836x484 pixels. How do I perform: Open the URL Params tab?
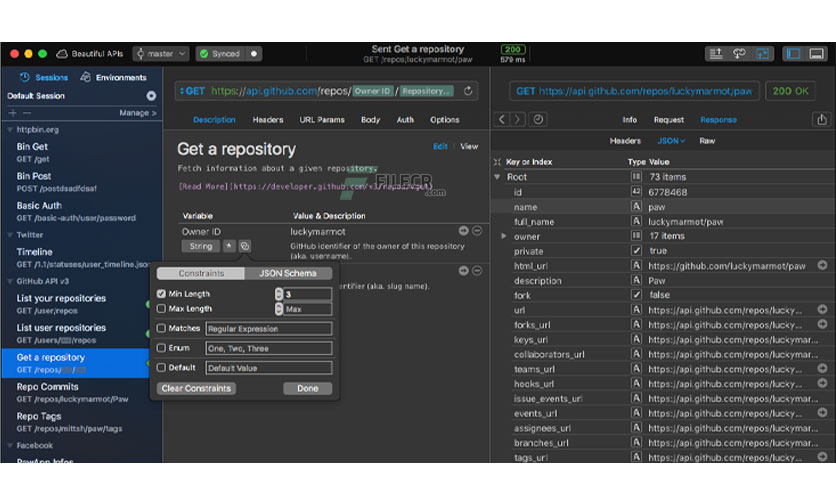[322, 120]
